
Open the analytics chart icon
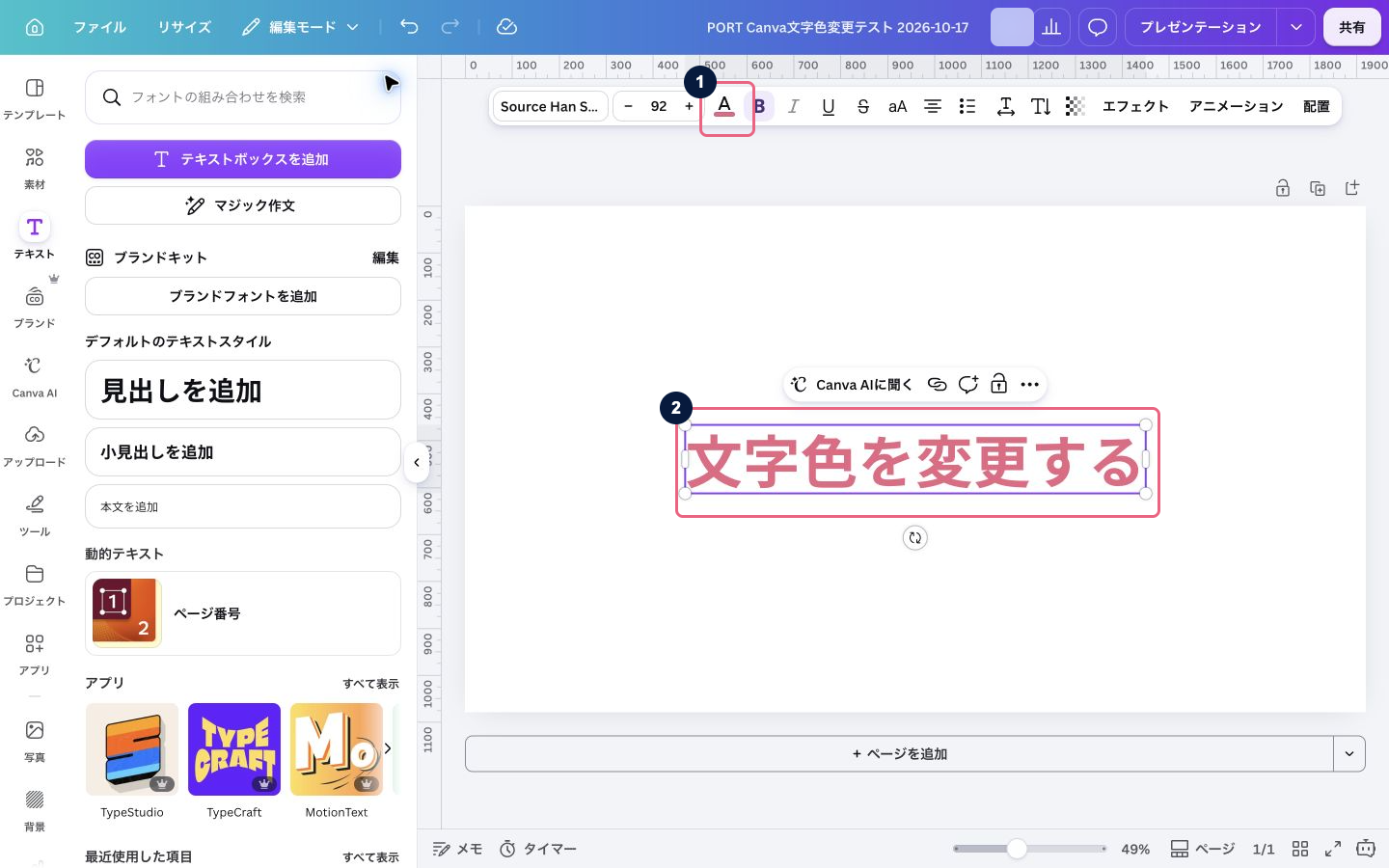tap(1051, 27)
